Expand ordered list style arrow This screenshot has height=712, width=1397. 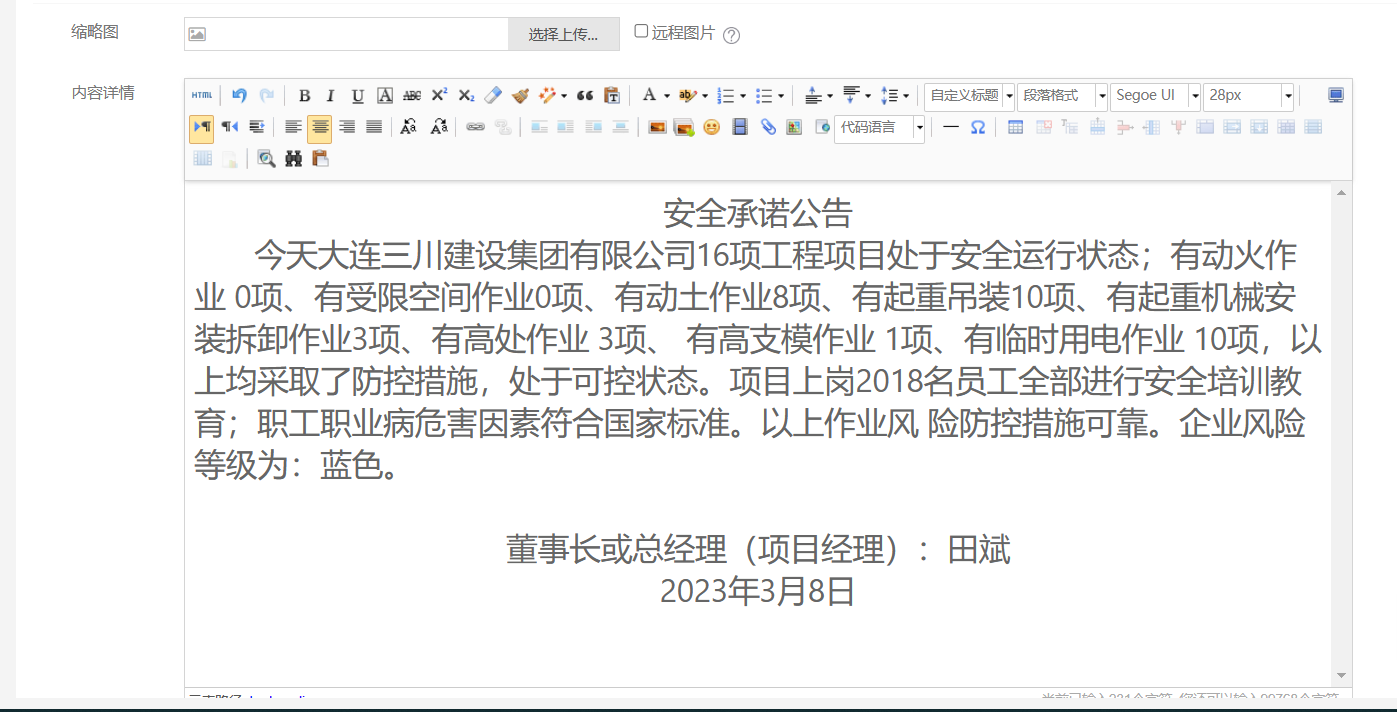[x=743, y=97]
